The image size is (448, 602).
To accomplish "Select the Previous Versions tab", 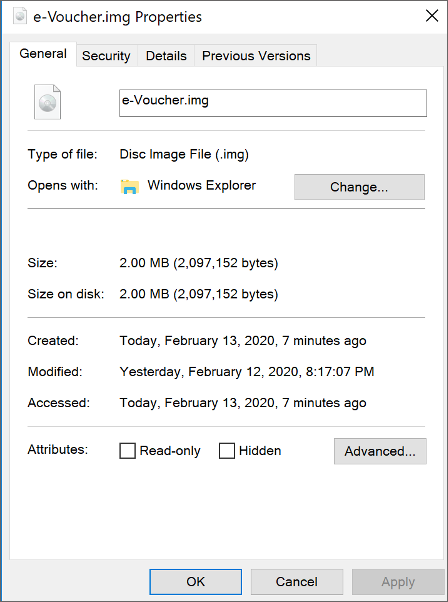I will coord(256,56).
